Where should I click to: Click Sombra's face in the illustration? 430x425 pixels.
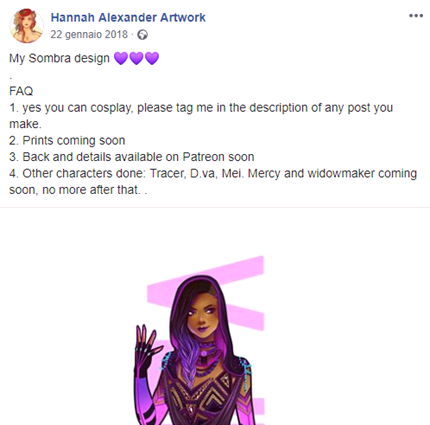click(x=205, y=317)
